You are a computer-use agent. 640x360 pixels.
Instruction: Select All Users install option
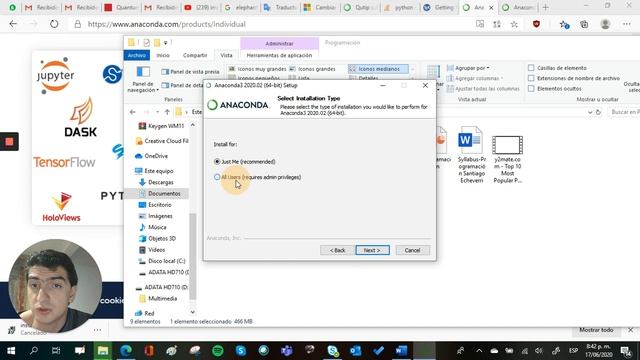(217, 177)
